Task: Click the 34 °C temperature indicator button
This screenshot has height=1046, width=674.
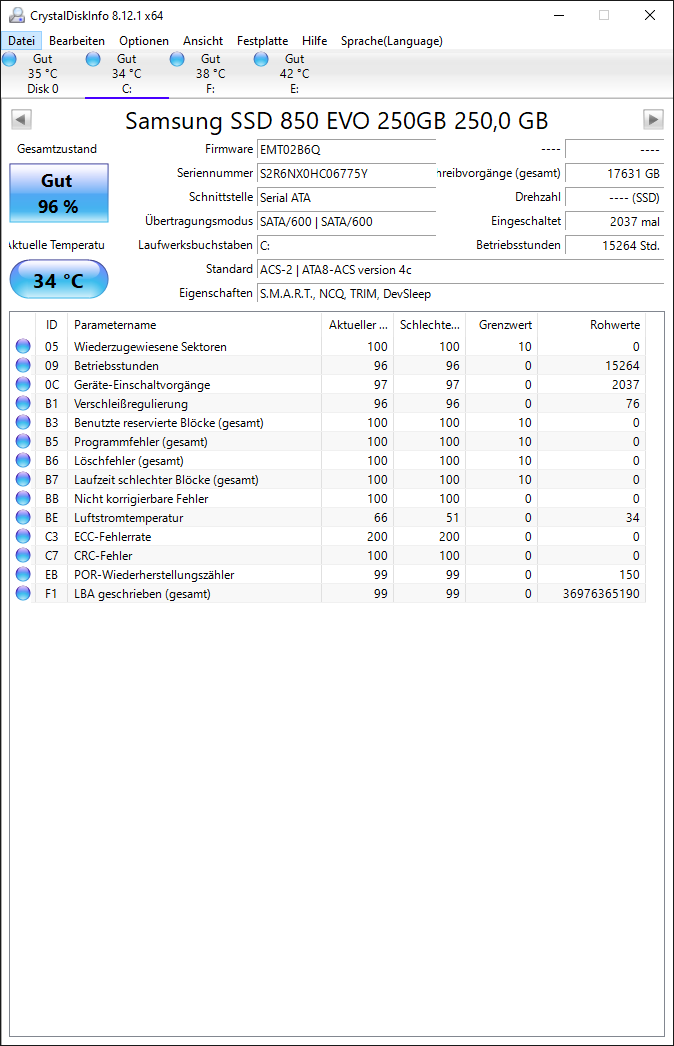Action: click(59, 280)
